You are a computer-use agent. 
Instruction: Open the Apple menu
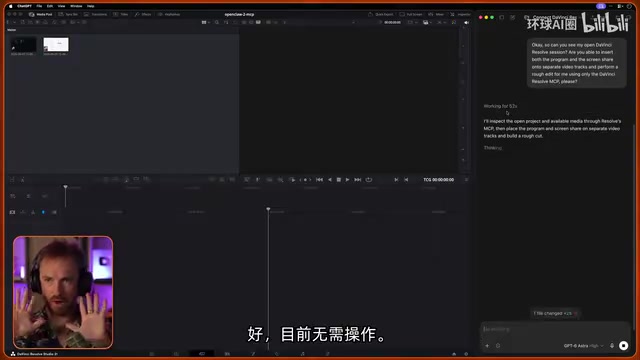[11, 6]
